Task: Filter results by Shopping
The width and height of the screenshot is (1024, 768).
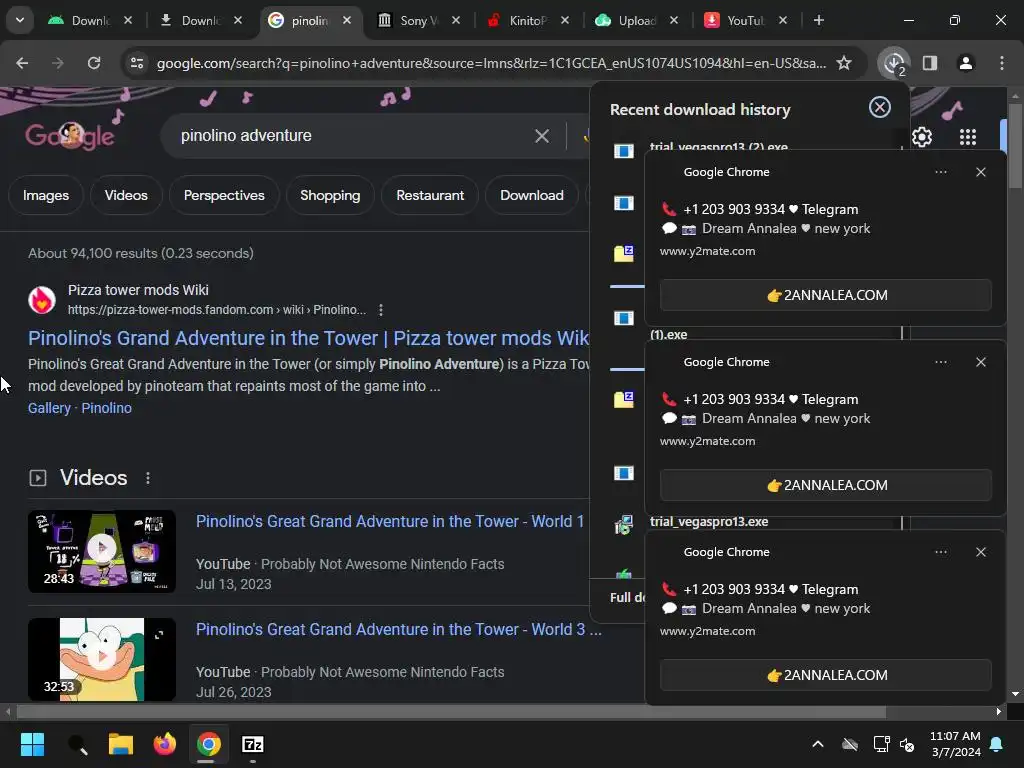Action: [x=330, y=195]
